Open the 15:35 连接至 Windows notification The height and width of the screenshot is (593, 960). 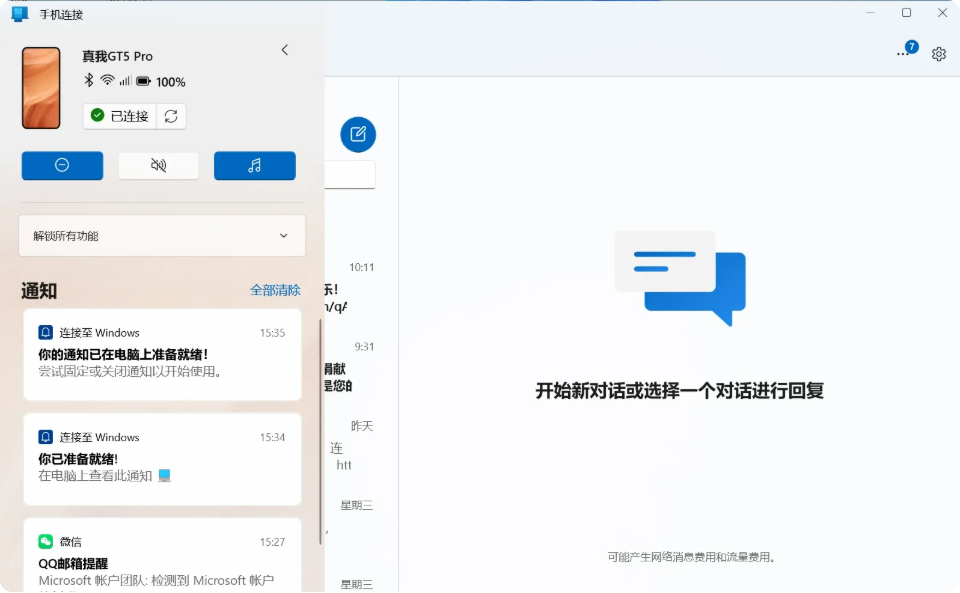[162, 355]
